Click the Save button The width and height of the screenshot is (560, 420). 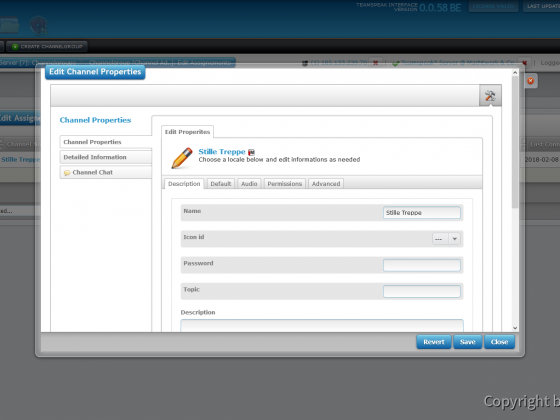point(468,342)
